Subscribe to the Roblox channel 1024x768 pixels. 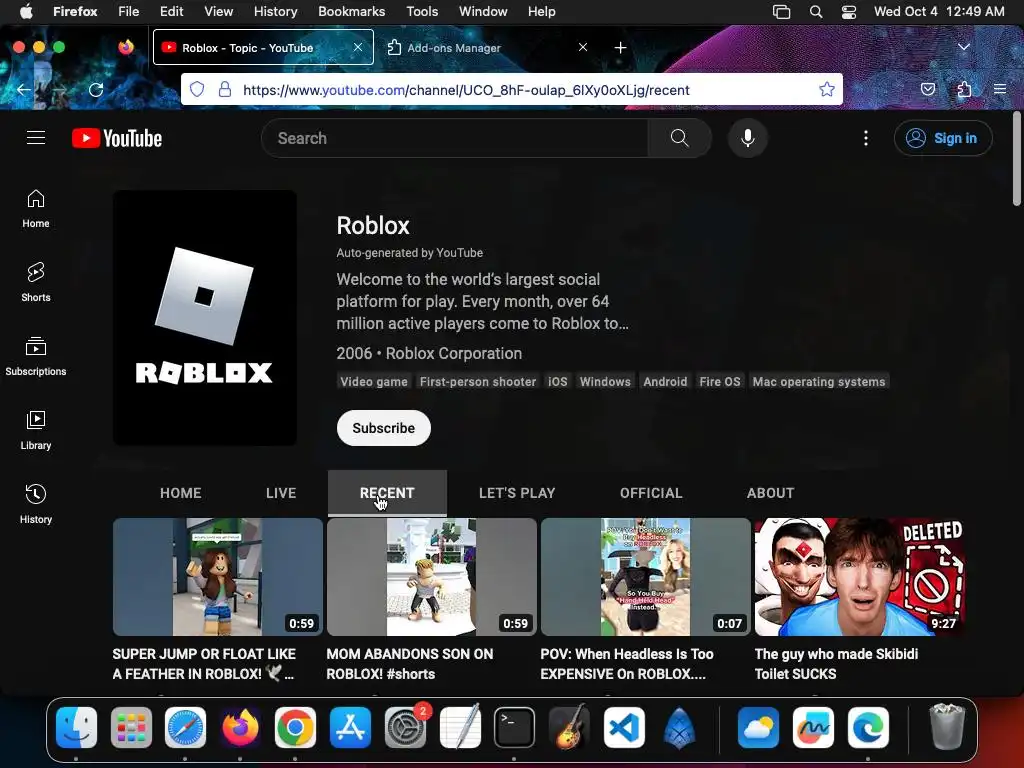(384, 428)
